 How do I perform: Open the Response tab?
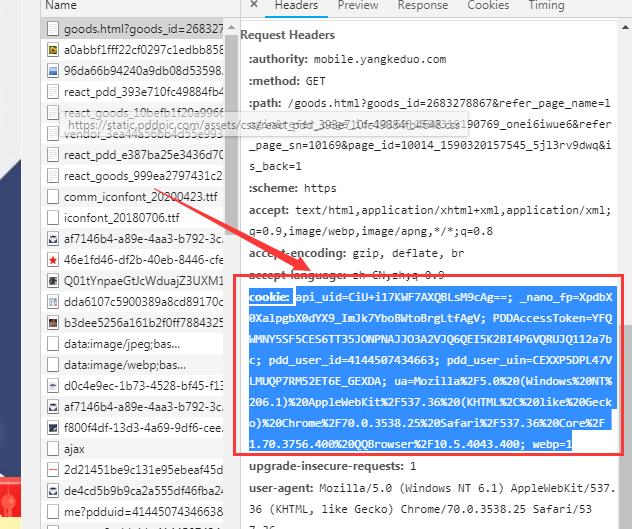click(x=422, y=5)
